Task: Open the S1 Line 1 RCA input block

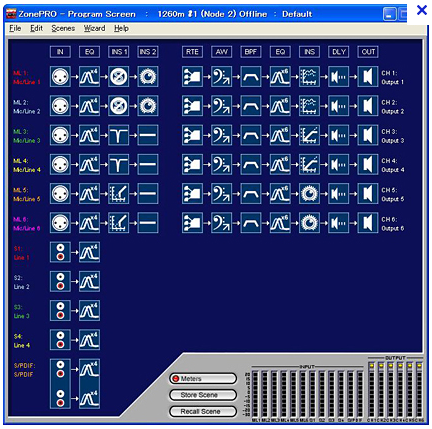Action: point(60,252)
